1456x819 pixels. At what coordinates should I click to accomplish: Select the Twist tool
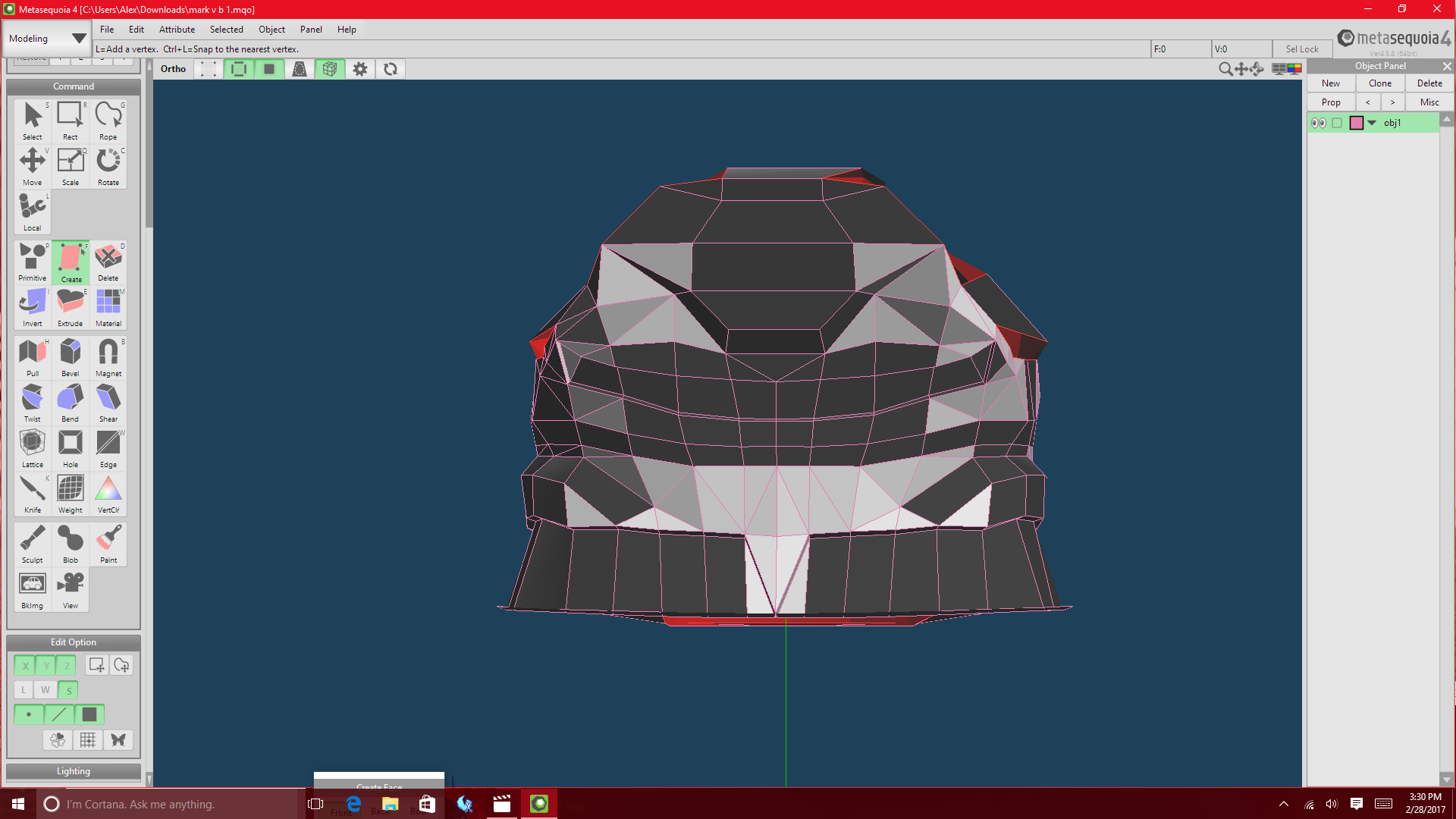click(33, 403)
